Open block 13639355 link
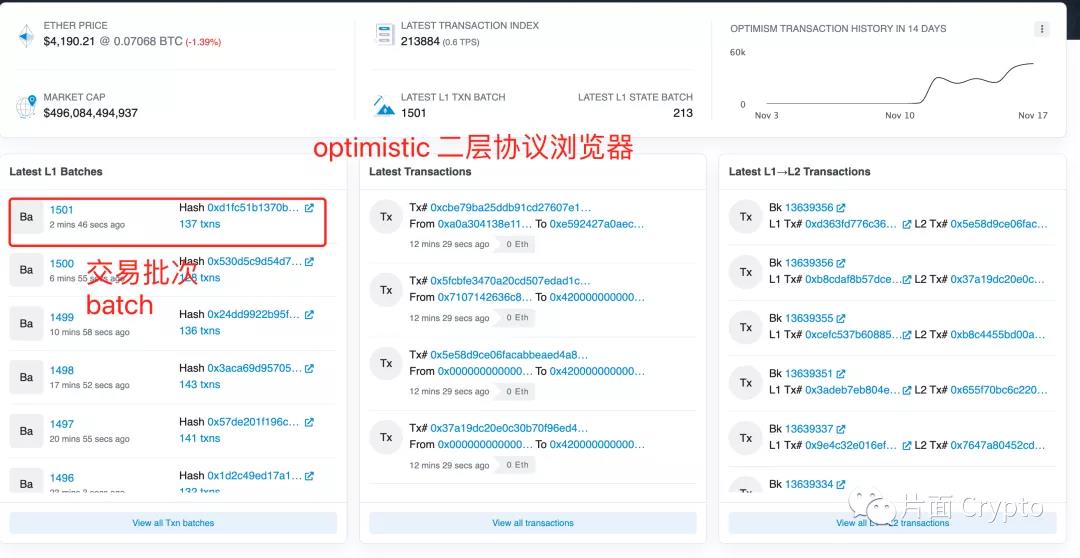This screenshot has height=558, width=1080. tap(809, 318)
